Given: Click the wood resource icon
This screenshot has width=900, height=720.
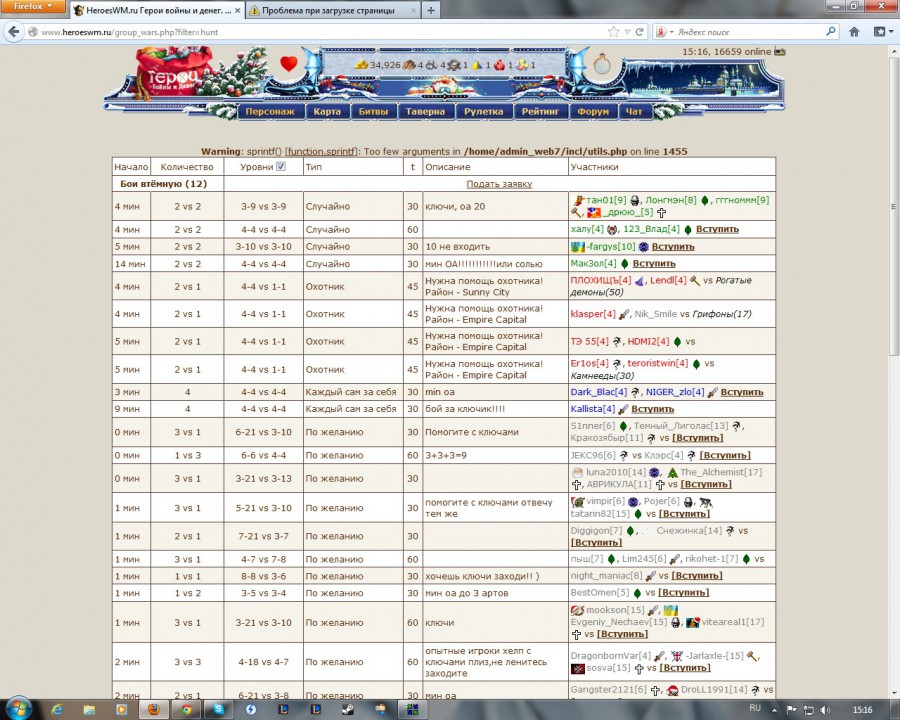Looking at the screenshot, I should [x=409, y=65].
